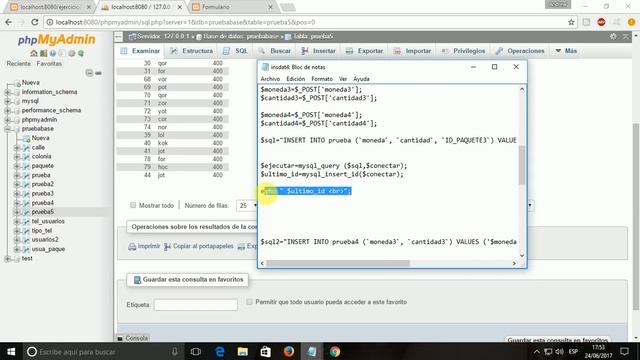Image resolution: width=640 pixels, height=360 pixels.
Task: Check Permitir que todo usuario pueda acceder
Action: click(249, 302)
